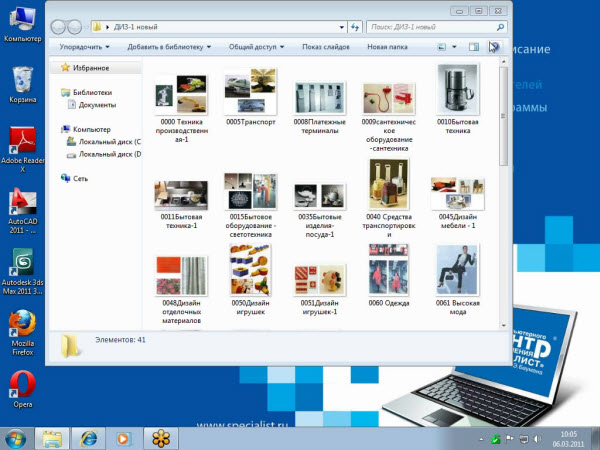Open the Упорядочить dropdown menu
The image size is (600, 450).
pos(84,46)
